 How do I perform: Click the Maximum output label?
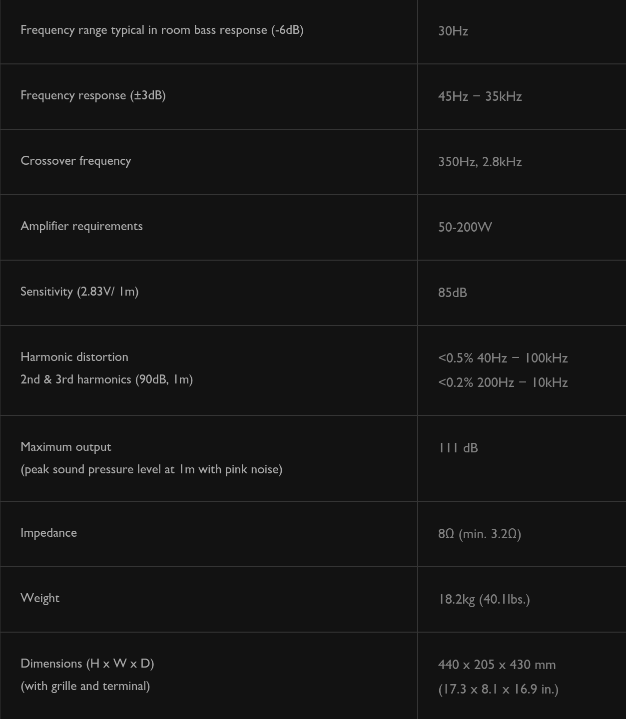pyautogui.click(x=66, y=446)
